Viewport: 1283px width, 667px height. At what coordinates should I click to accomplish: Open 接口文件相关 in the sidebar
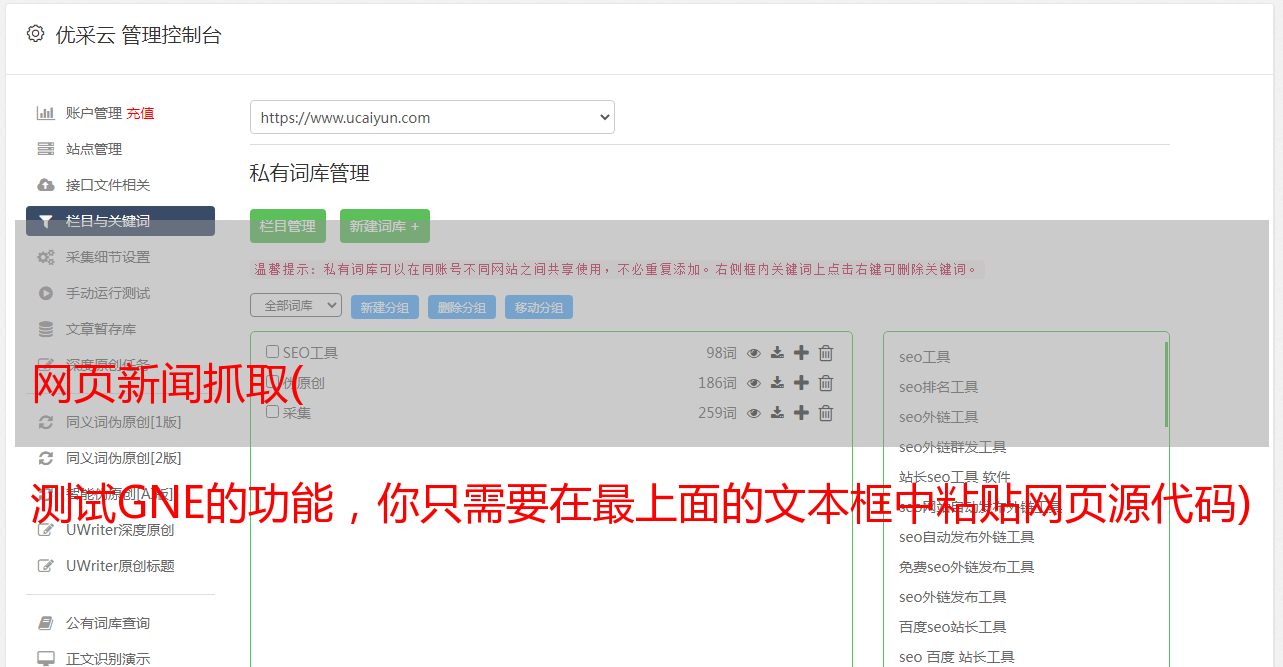click(108, 185)
